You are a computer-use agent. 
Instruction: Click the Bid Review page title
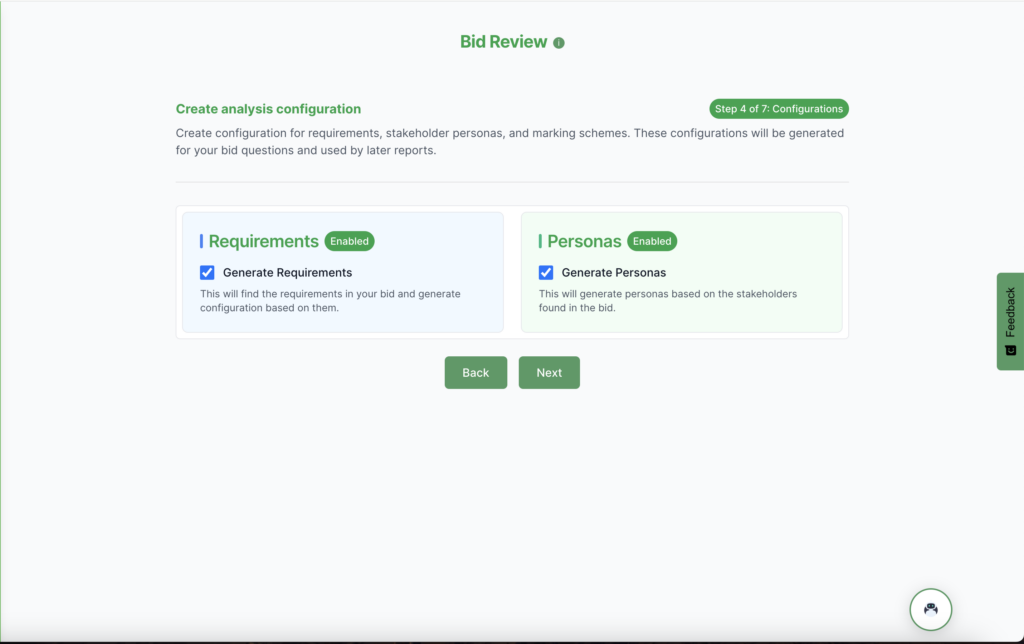pos(503,42)
